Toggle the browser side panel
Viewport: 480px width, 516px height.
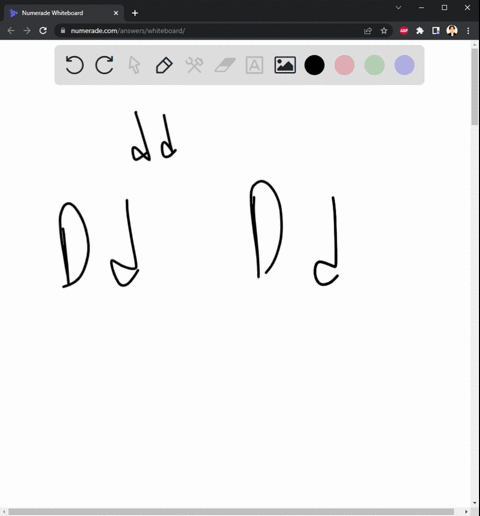click(x=436, y=31)
